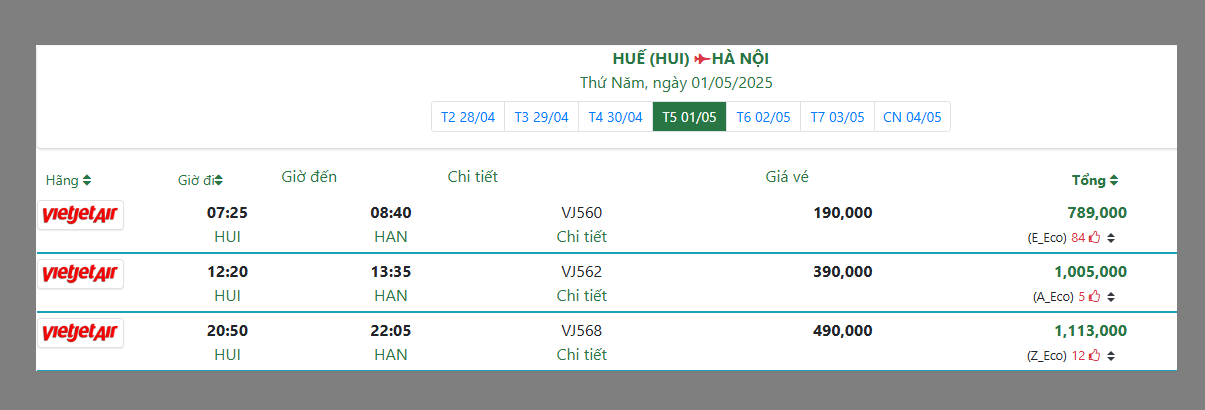The width and height of the screenshot is (1205, 410).
Task: View Chi tiết details of flight VJ562
Action: 582,296
